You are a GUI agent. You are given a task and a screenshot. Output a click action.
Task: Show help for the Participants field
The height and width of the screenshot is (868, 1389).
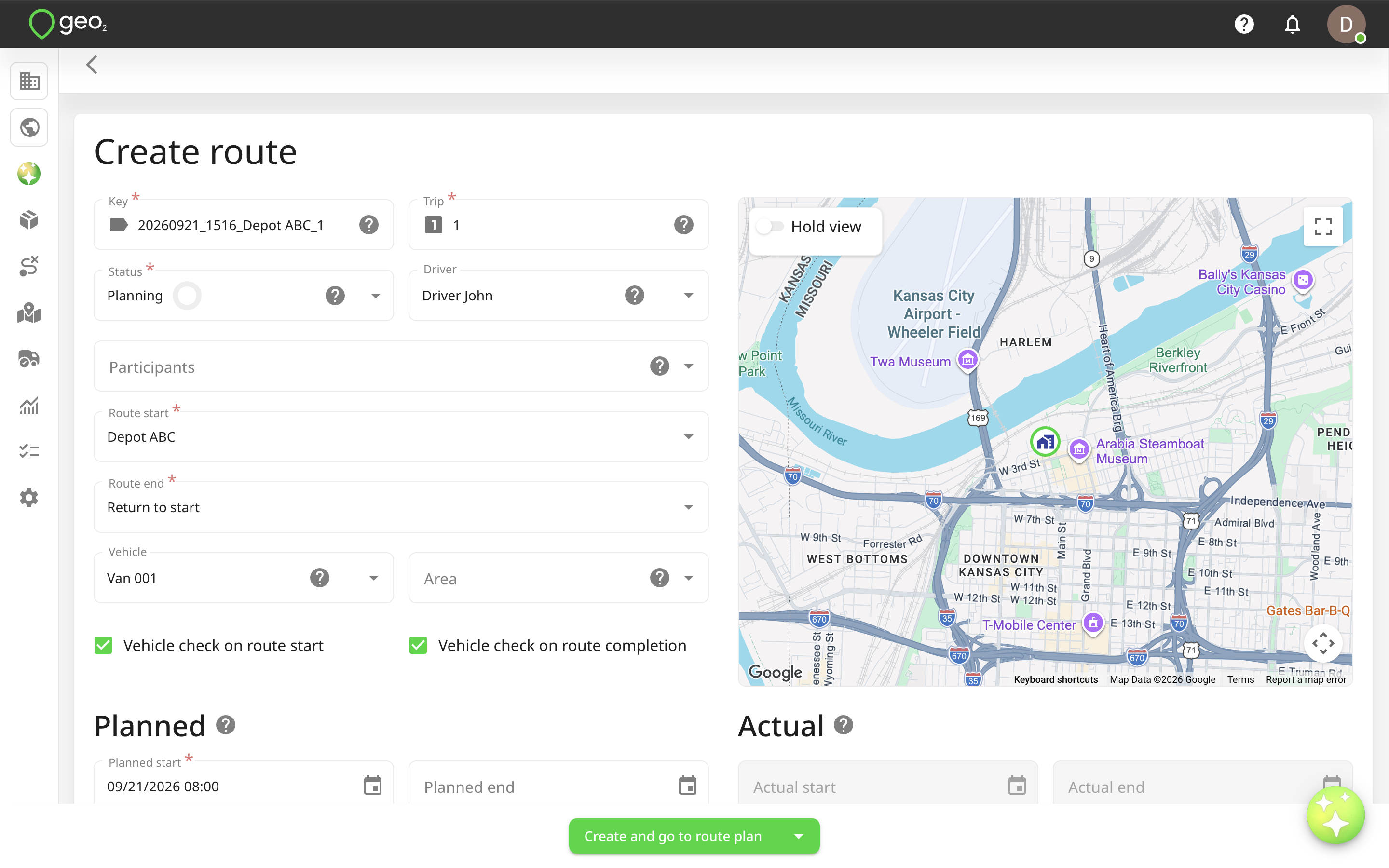(x=660, y=366)
